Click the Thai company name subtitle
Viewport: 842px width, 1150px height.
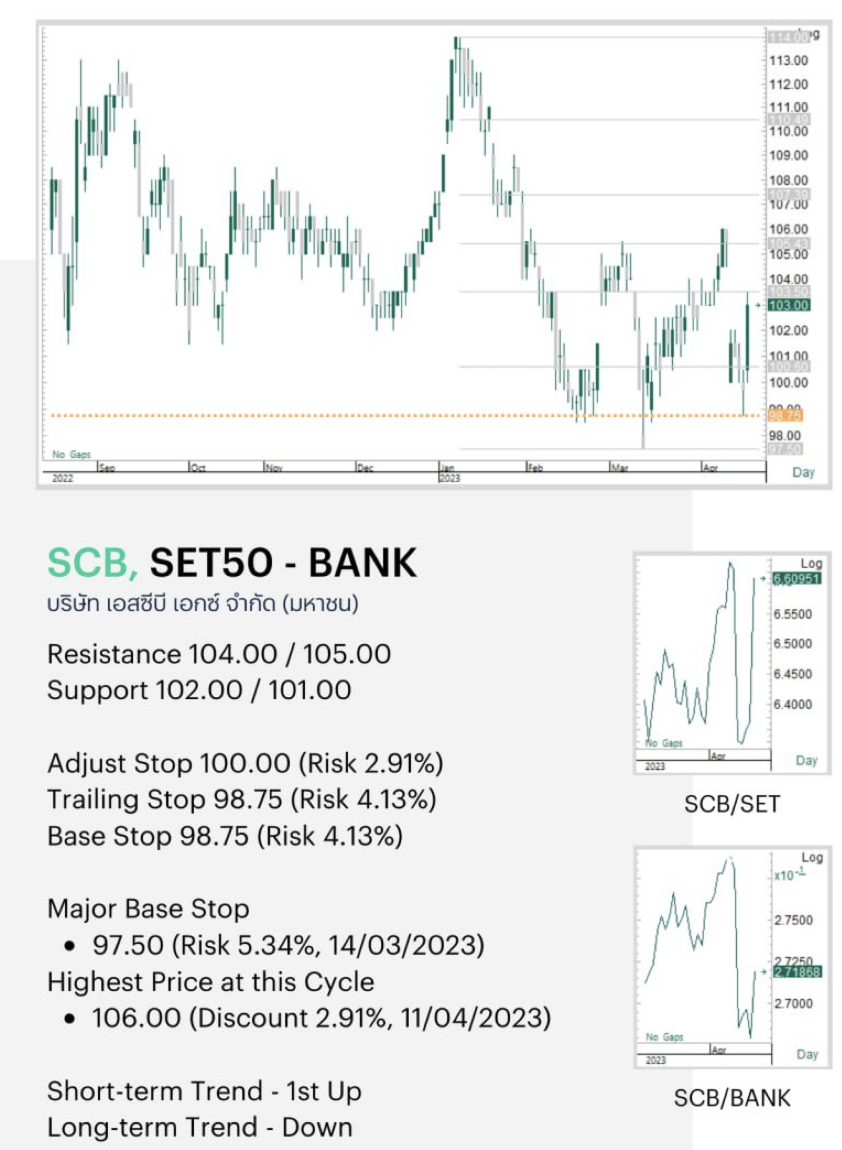pos(203,604)
